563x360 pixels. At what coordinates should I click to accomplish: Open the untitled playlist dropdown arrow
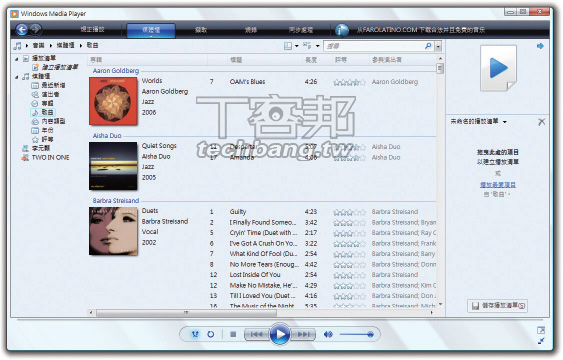pos(505,122)
